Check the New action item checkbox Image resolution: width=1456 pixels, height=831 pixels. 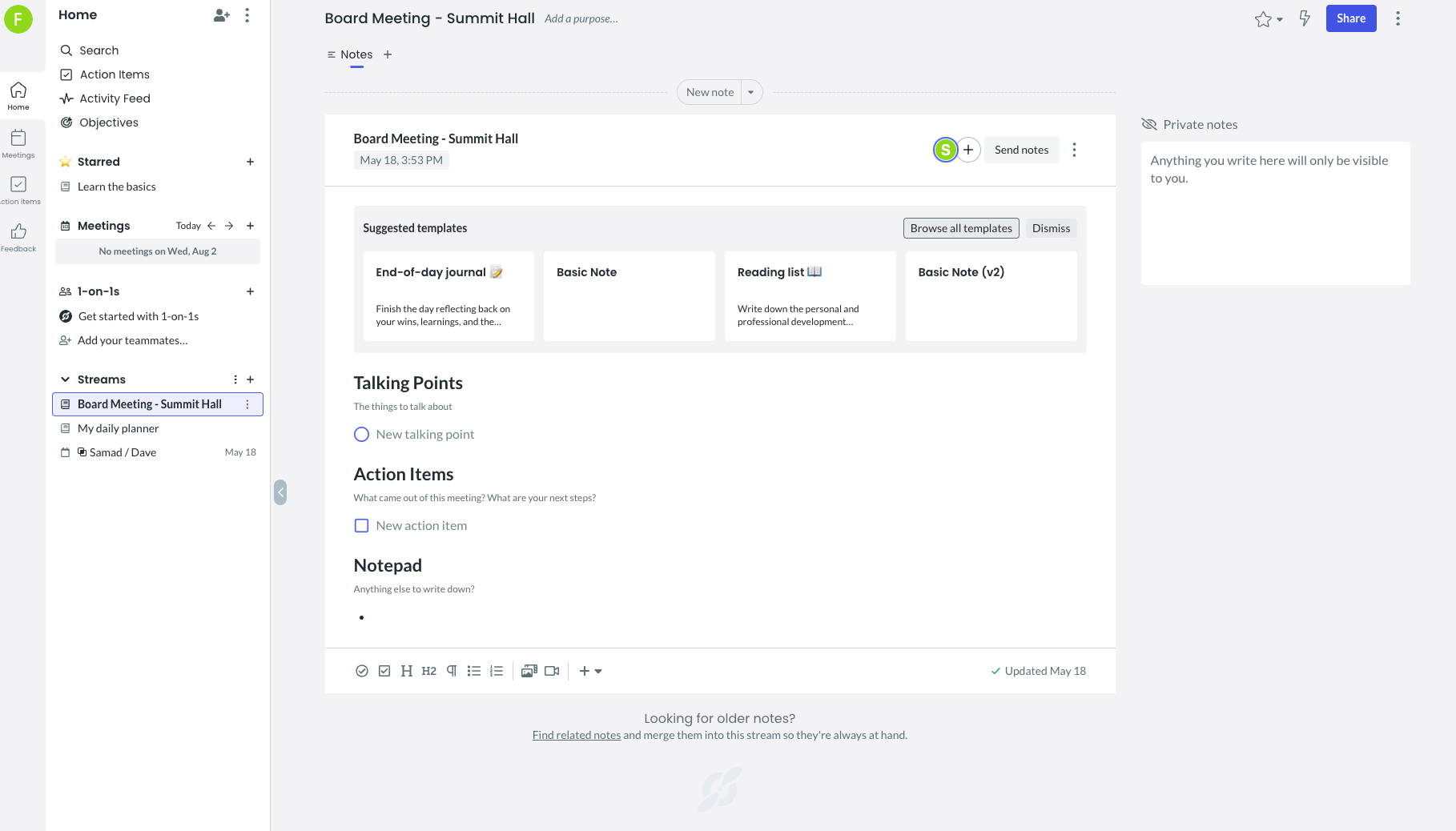[361, 526]
